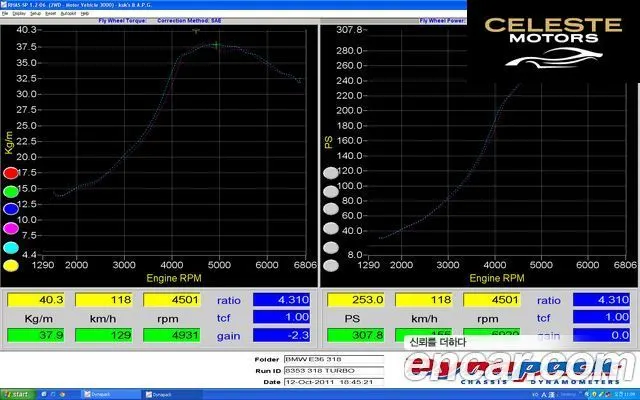The image size is (640, 400).
Task: Click the gray run circle between 80.0 and 60.0
Action: (x=331, y=209)
